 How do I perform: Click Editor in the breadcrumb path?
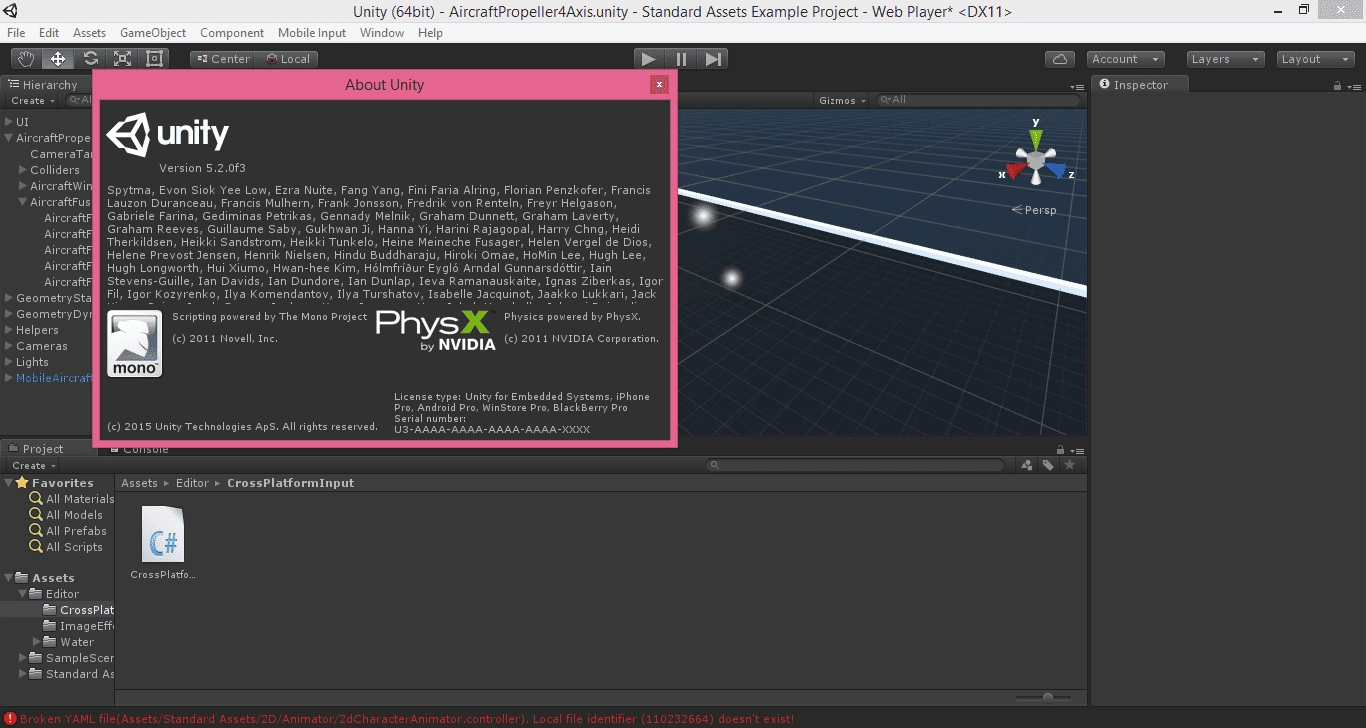[x=192, y=483]
